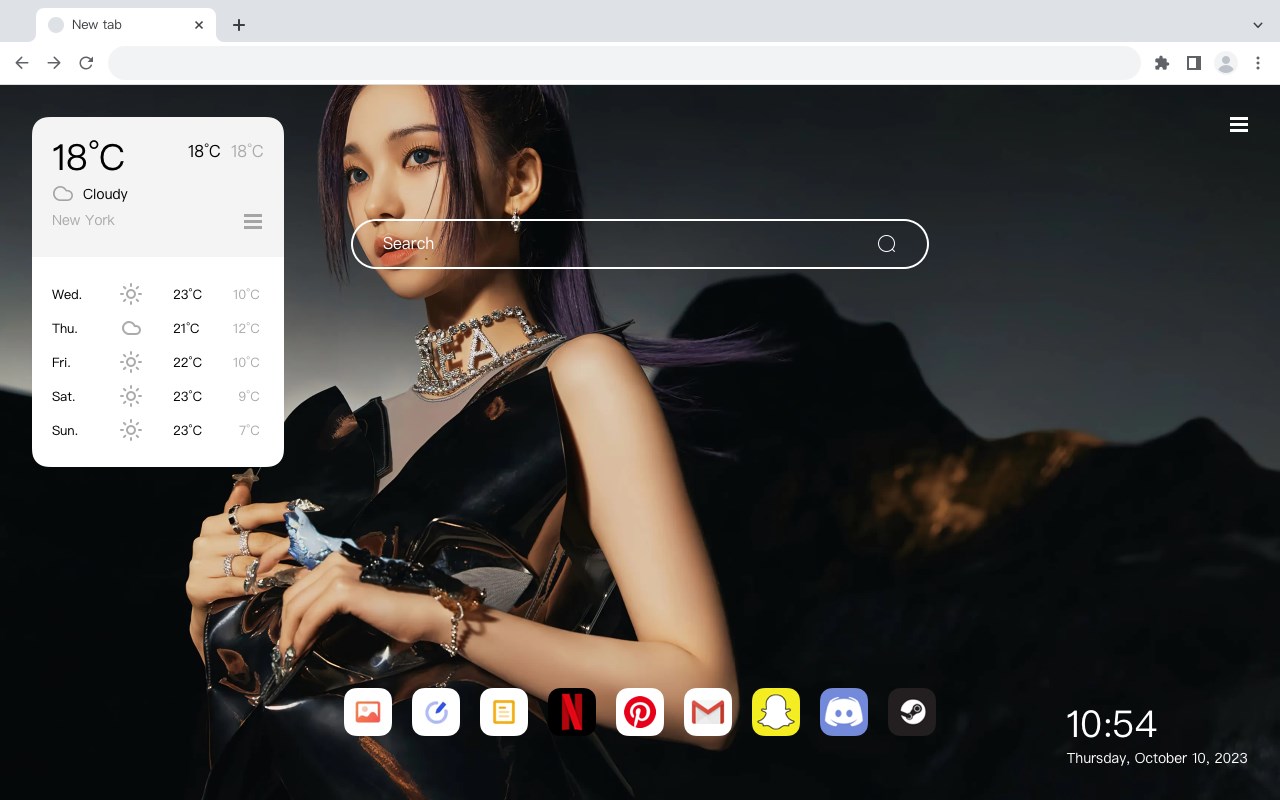Open the Netflix shortcut
The width and height of the screenshot is (1280, 800).
572,712
